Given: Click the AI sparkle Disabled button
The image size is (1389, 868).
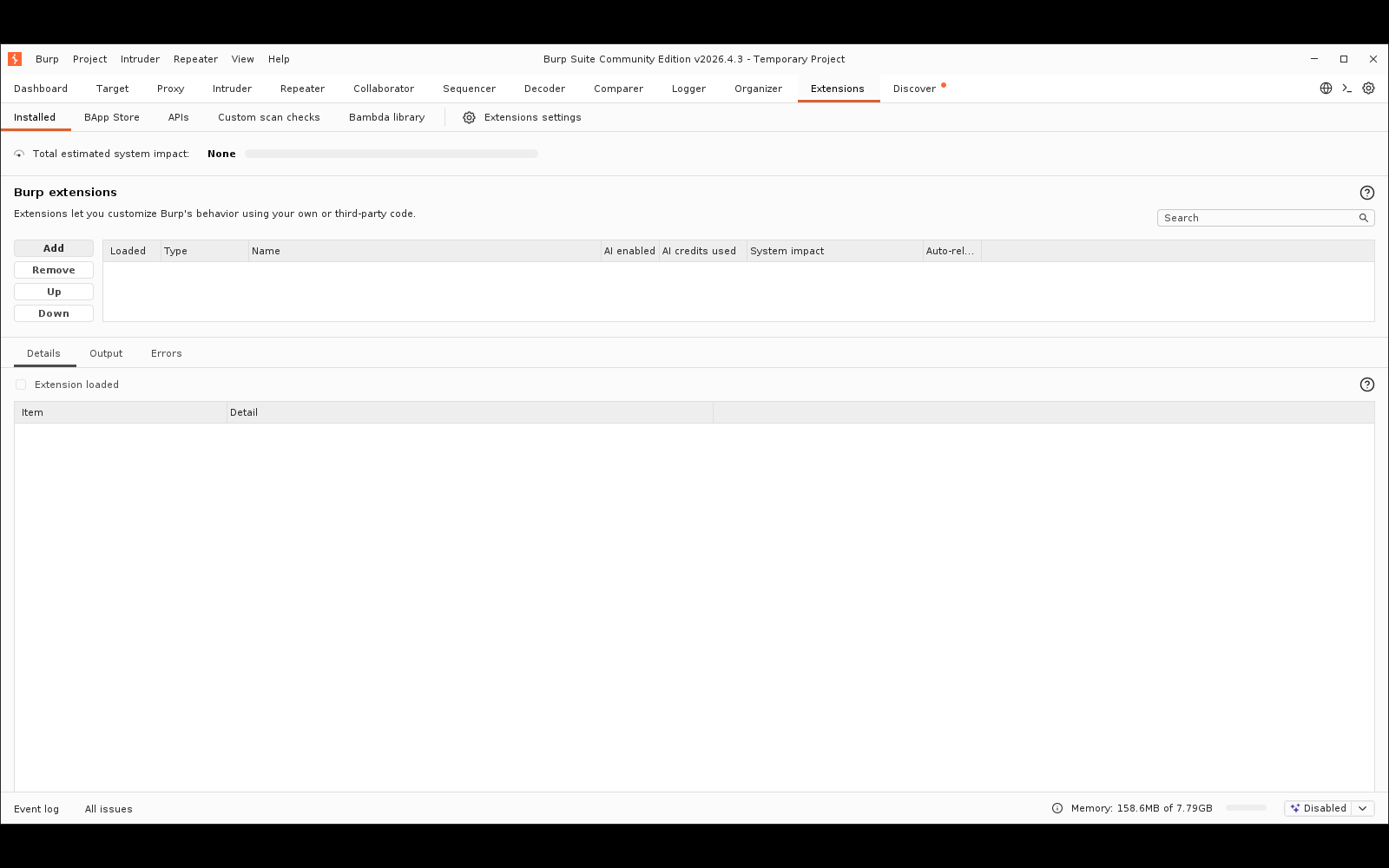Looking at the screenshot, I should pyautogui.click(x=1318, y=808).
